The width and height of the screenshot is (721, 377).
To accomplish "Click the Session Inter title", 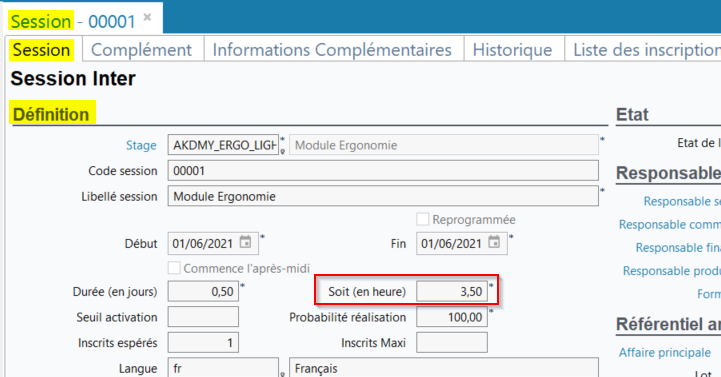I will click(73, 78).
